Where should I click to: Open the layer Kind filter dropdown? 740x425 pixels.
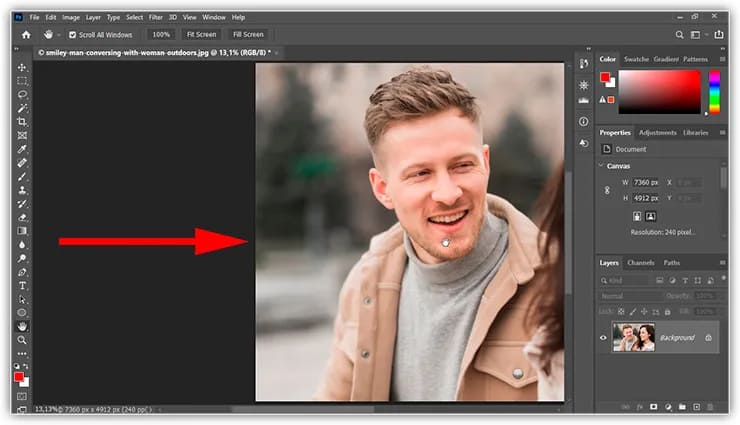click(x=625, y=281)
